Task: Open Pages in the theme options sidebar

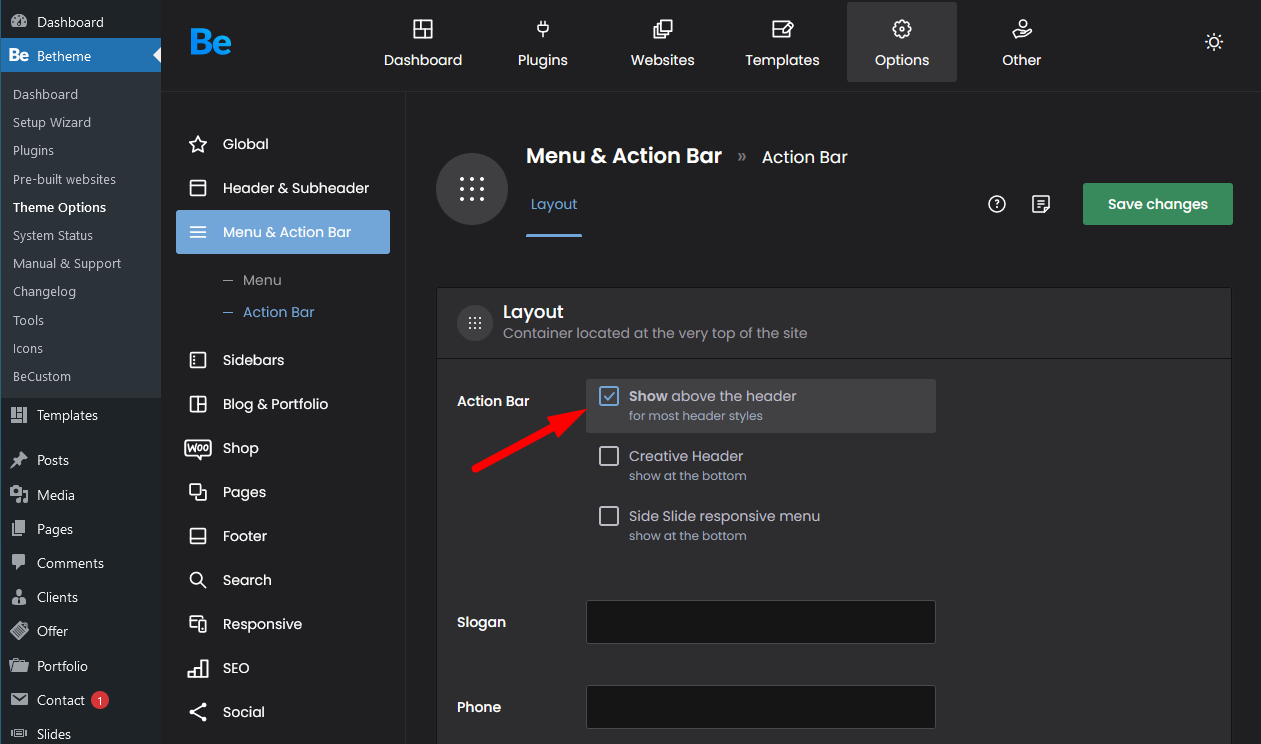Action: [x=283, y=492]
